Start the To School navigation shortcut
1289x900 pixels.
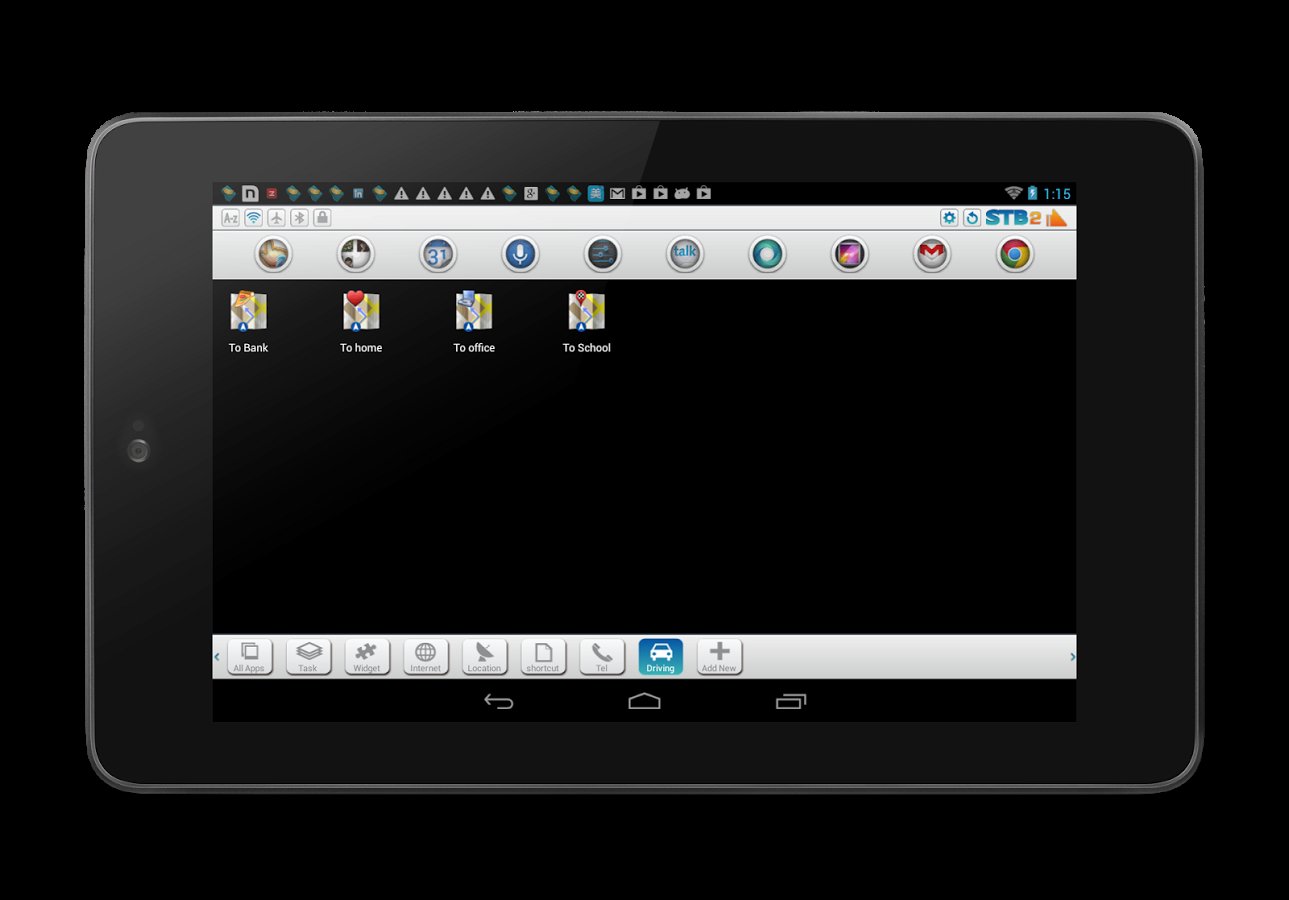(x=586, y=312)
